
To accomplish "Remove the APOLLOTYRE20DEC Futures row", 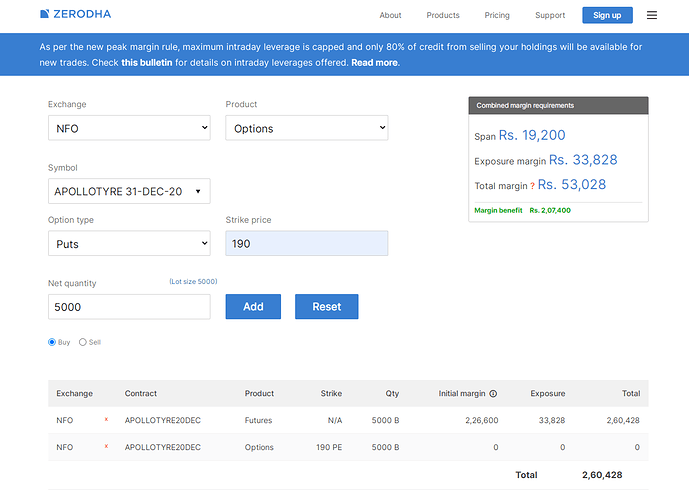I will (106, 420).
